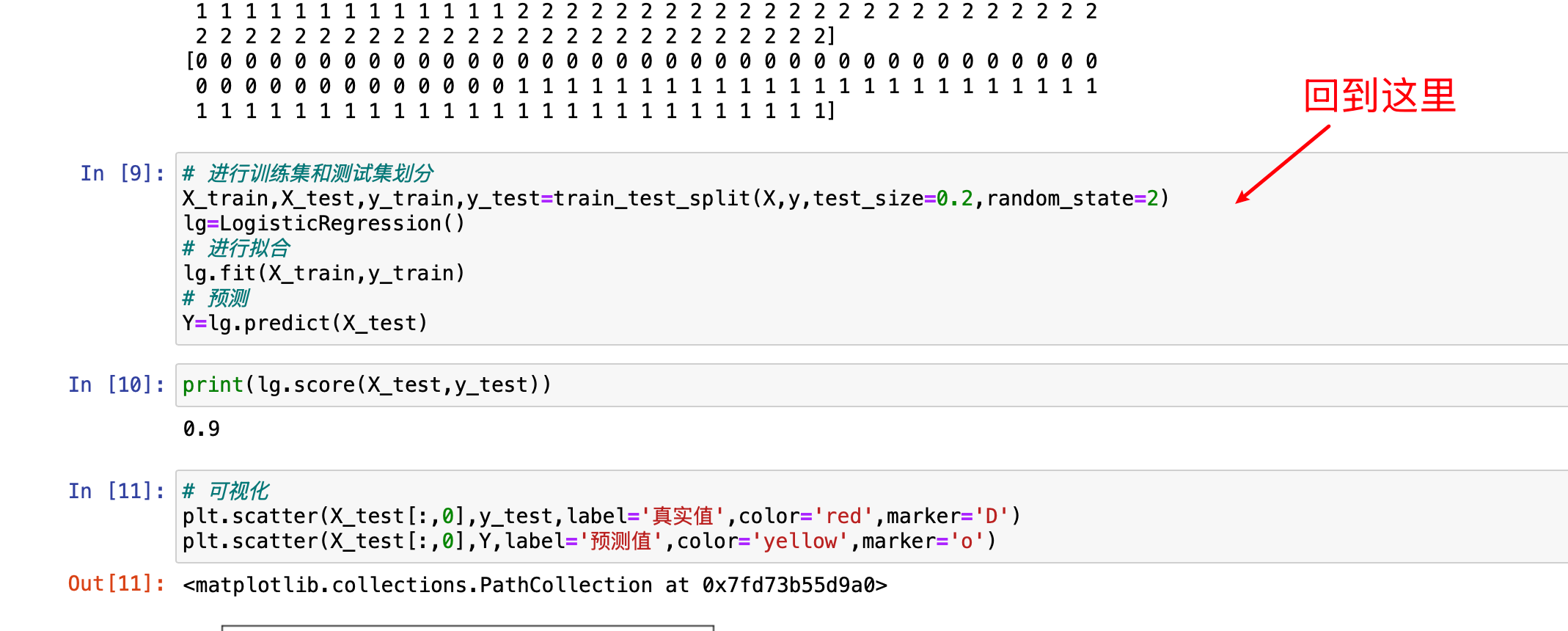This screenshot has height=631, width=1568.
Task: Click the Y=lg.predict(X_test) line
Action: coord(305,324)
